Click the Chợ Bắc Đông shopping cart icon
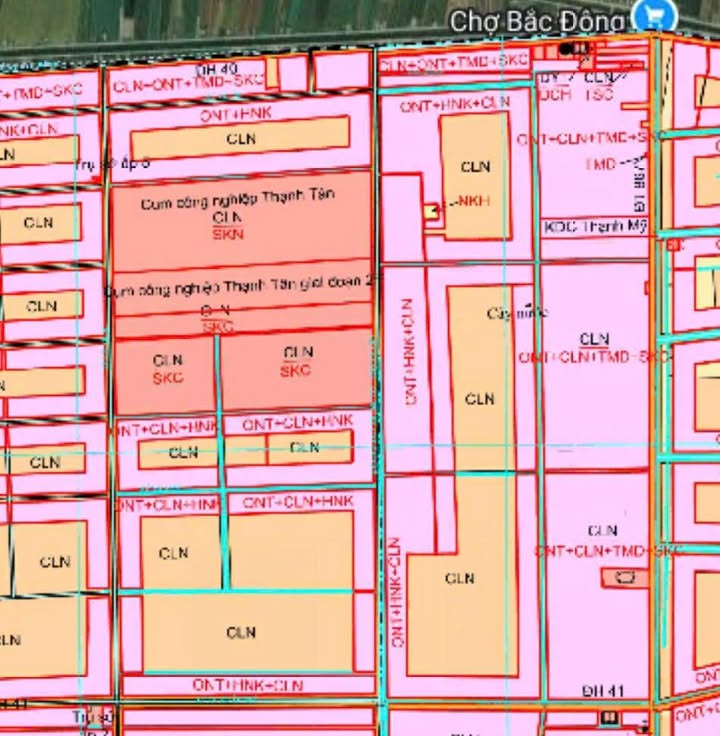This screenshot has width=720, height=736. (x=654, y=17)
